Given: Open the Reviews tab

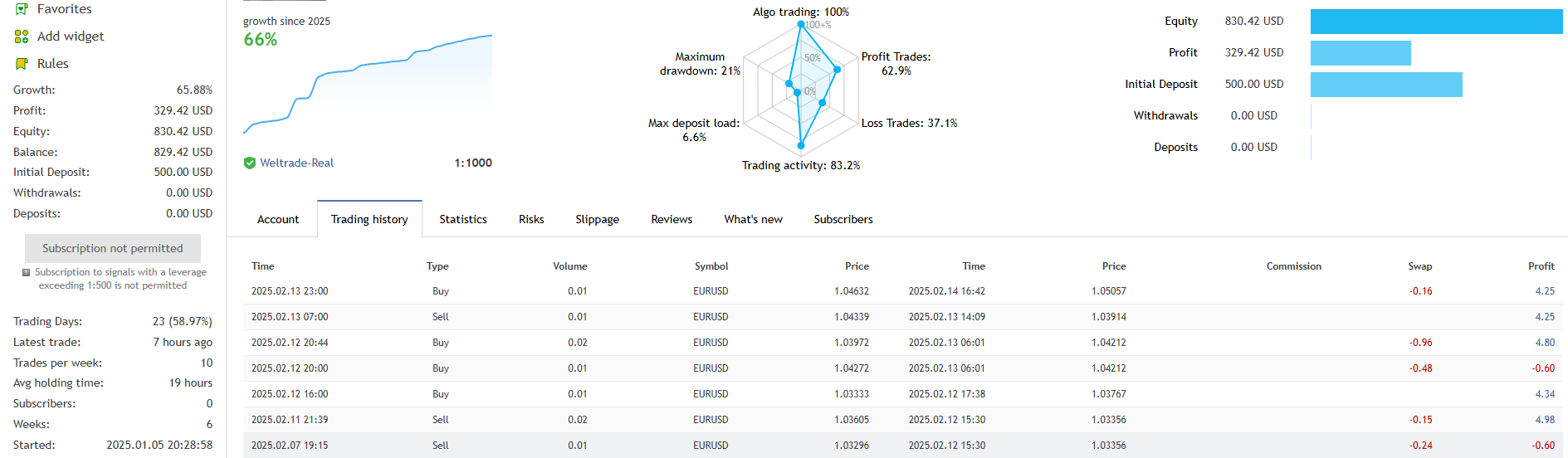Looking at the screenshot, I should (672, 219).
